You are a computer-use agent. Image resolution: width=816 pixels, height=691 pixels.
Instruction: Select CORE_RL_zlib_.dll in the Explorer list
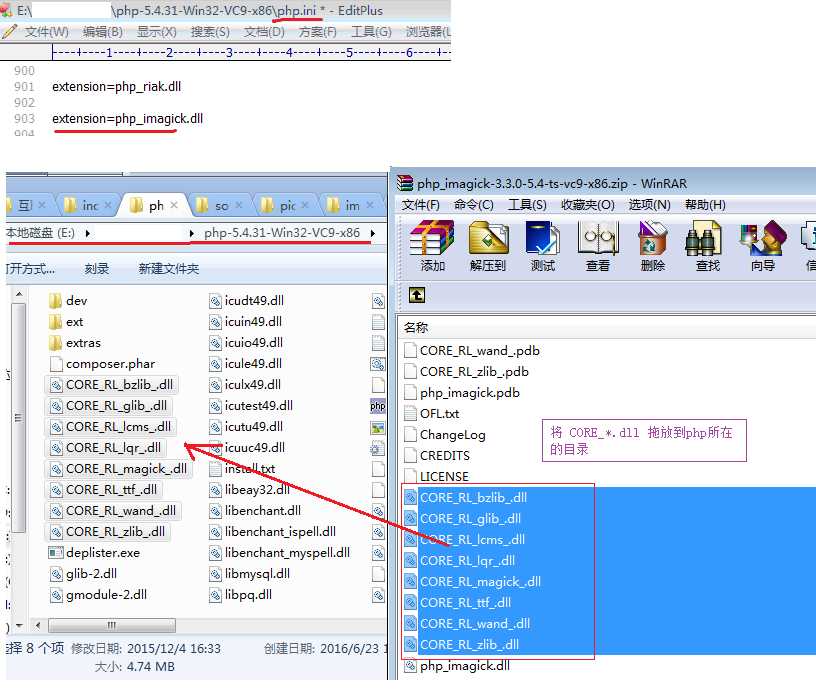pyautogui.click(x=108, y=532)
